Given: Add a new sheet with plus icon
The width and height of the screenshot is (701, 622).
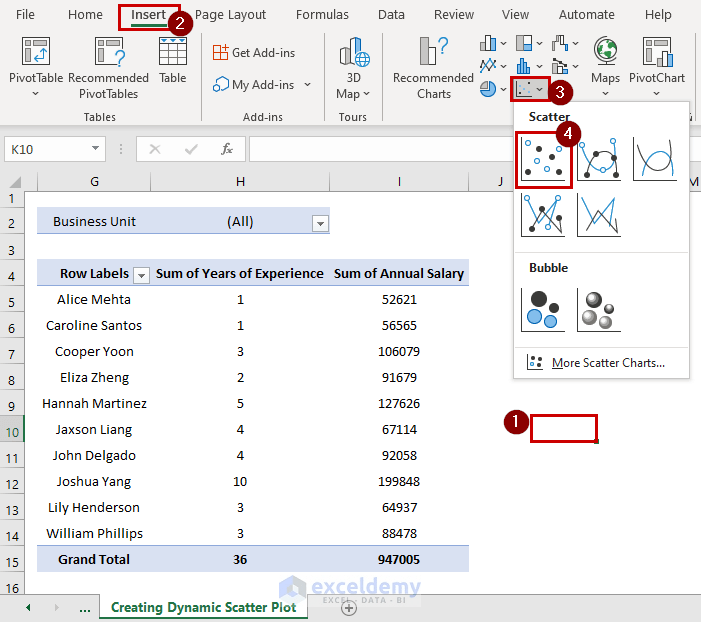Looking at the screenshot, I should point(349,608).
